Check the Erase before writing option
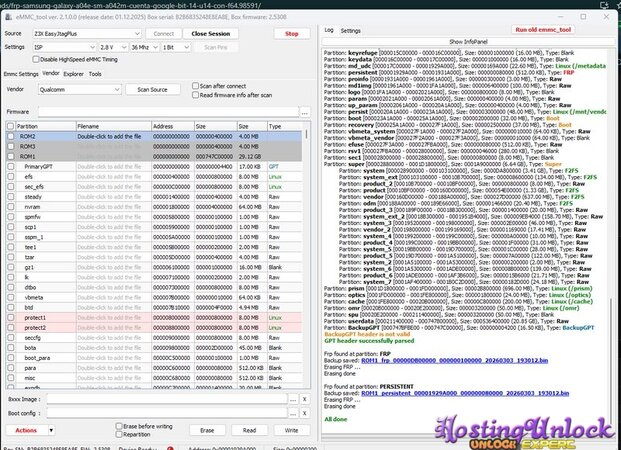621x450 pixels. [118, 425]
